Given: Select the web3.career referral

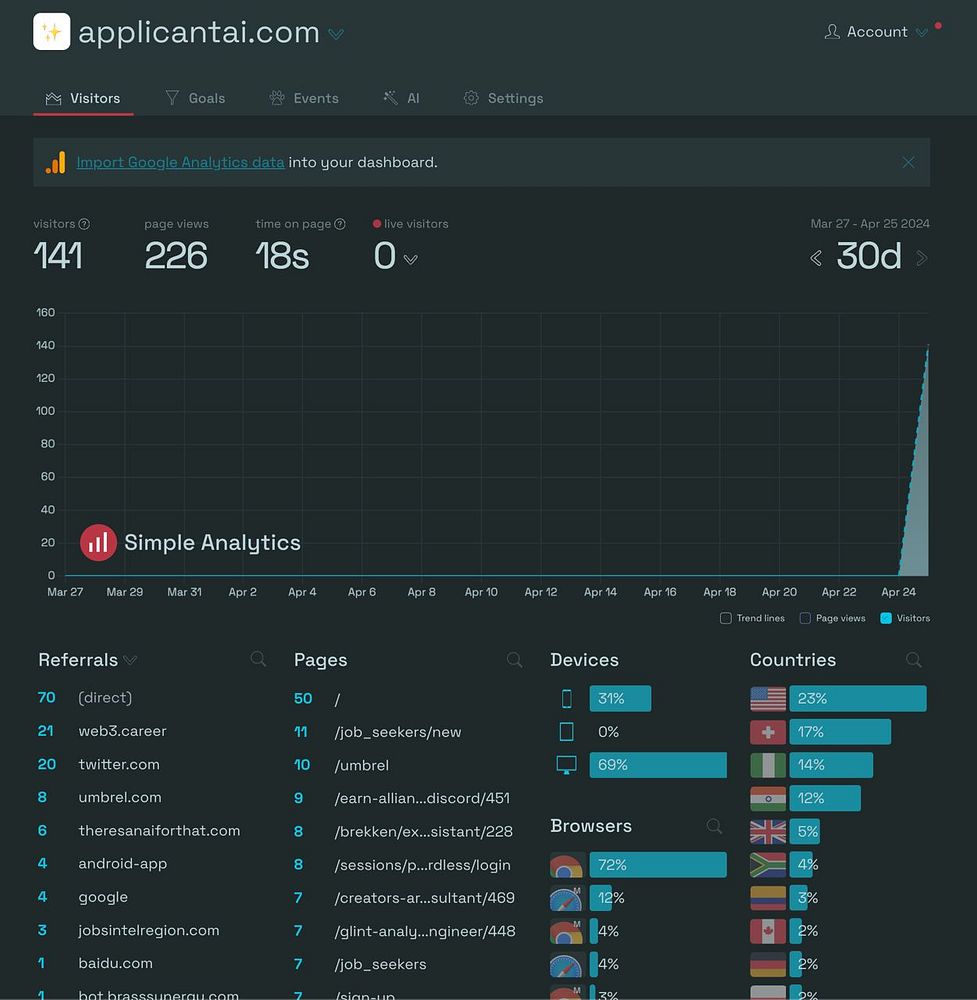Looking at the screenshot, I should click(152, 731).
